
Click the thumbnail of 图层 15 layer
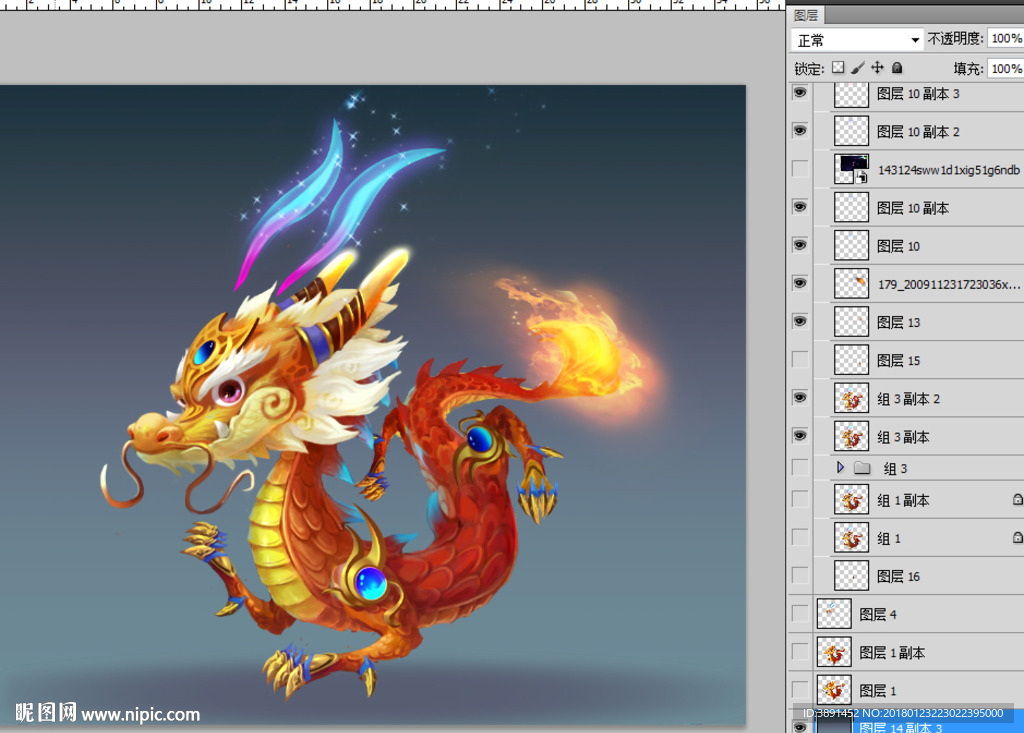(x=852, y=360)
